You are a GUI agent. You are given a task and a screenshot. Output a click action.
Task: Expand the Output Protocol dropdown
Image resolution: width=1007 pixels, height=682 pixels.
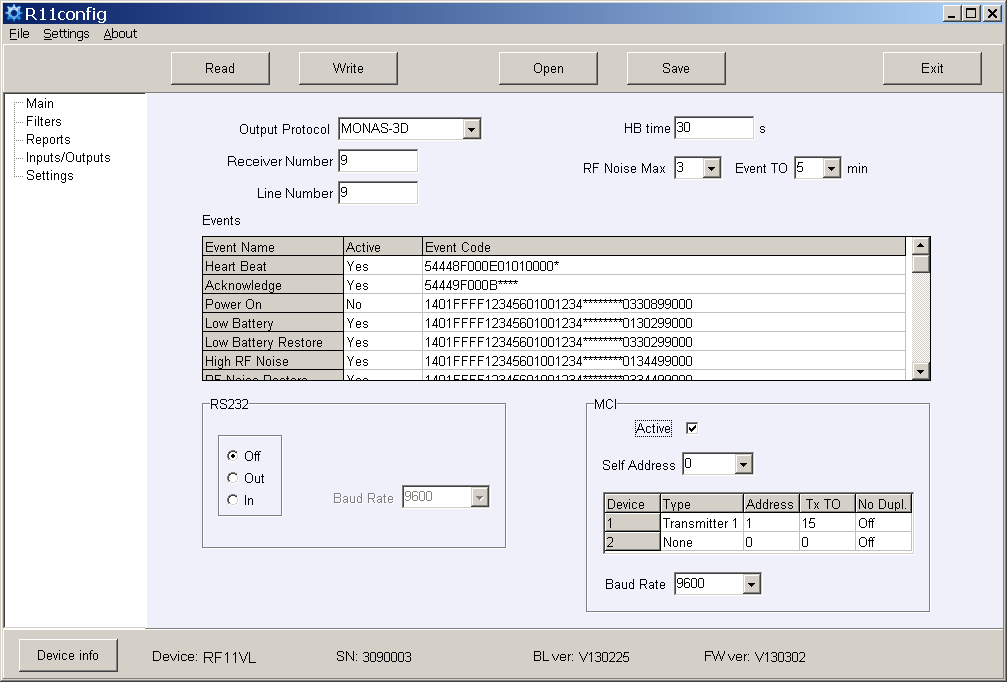[472, 129]
